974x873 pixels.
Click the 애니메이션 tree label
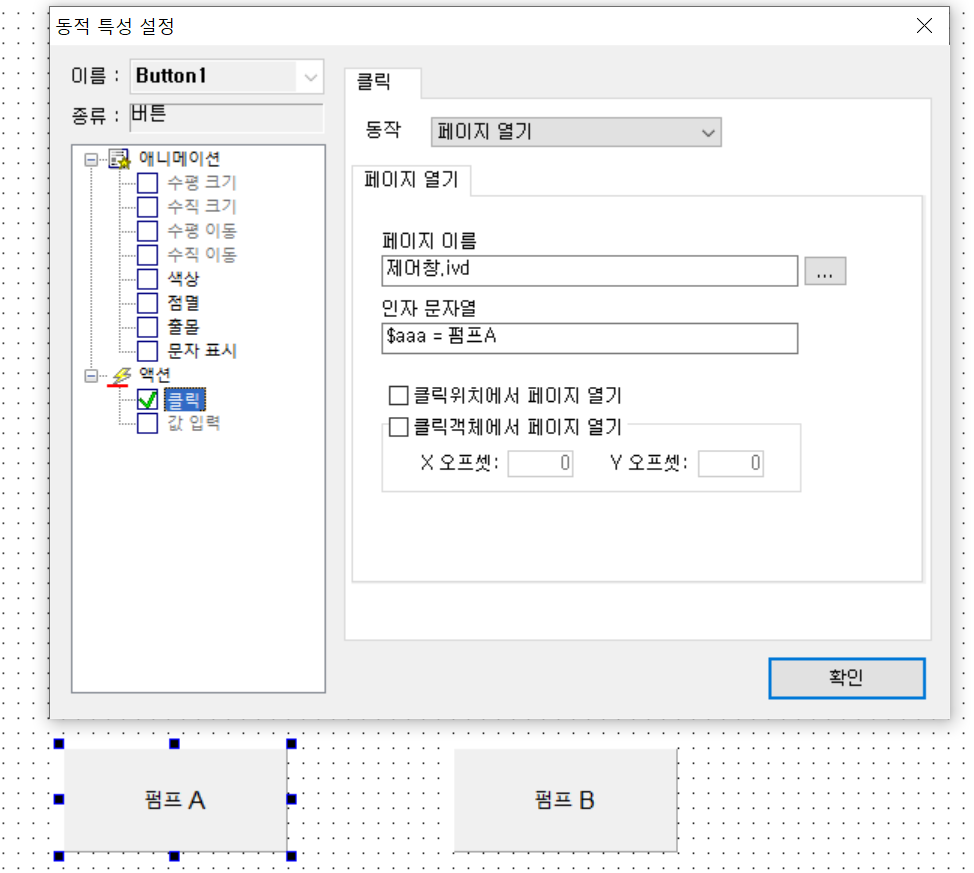180,159
